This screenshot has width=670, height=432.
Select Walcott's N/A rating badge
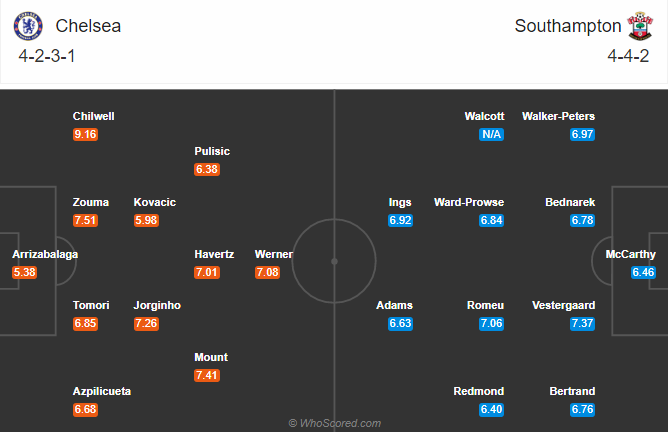pyautogui.click(x=491, y=135)
